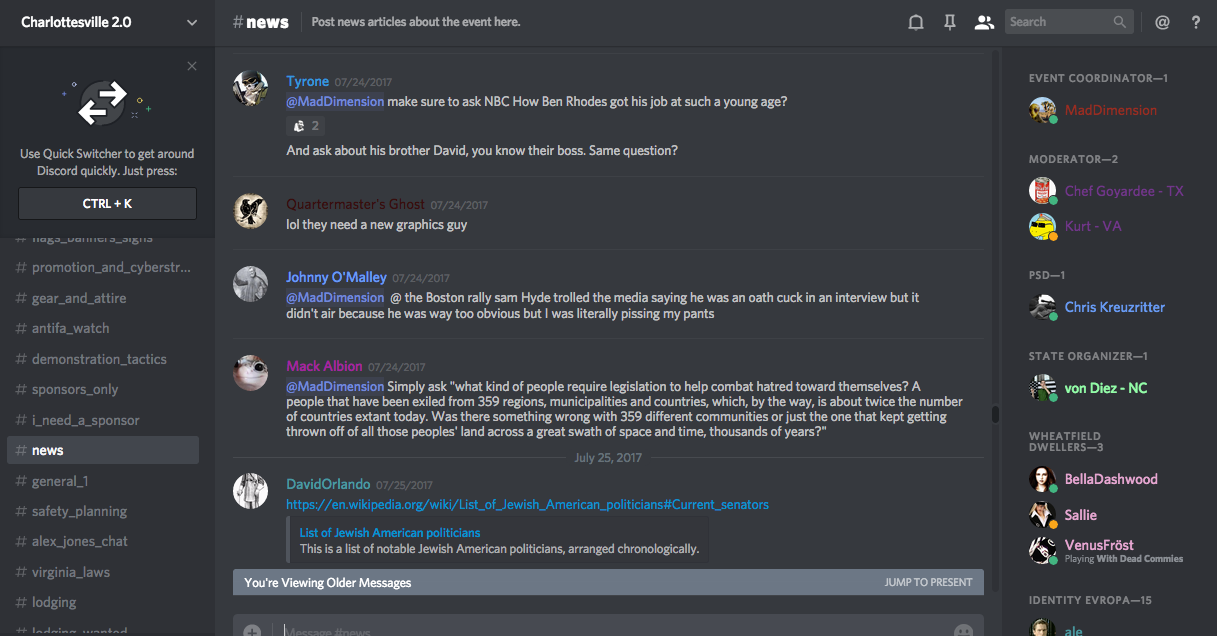
Task: Click Jump to Present
Action: (x=928, y=582)
